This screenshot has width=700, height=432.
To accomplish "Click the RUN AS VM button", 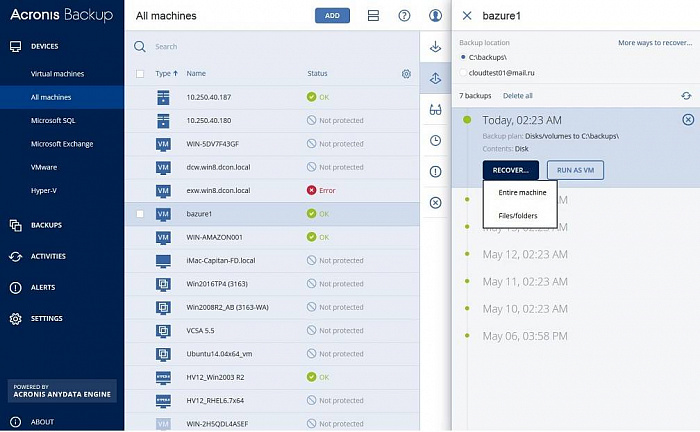I will pyautogui.click(x=575, y=170).
